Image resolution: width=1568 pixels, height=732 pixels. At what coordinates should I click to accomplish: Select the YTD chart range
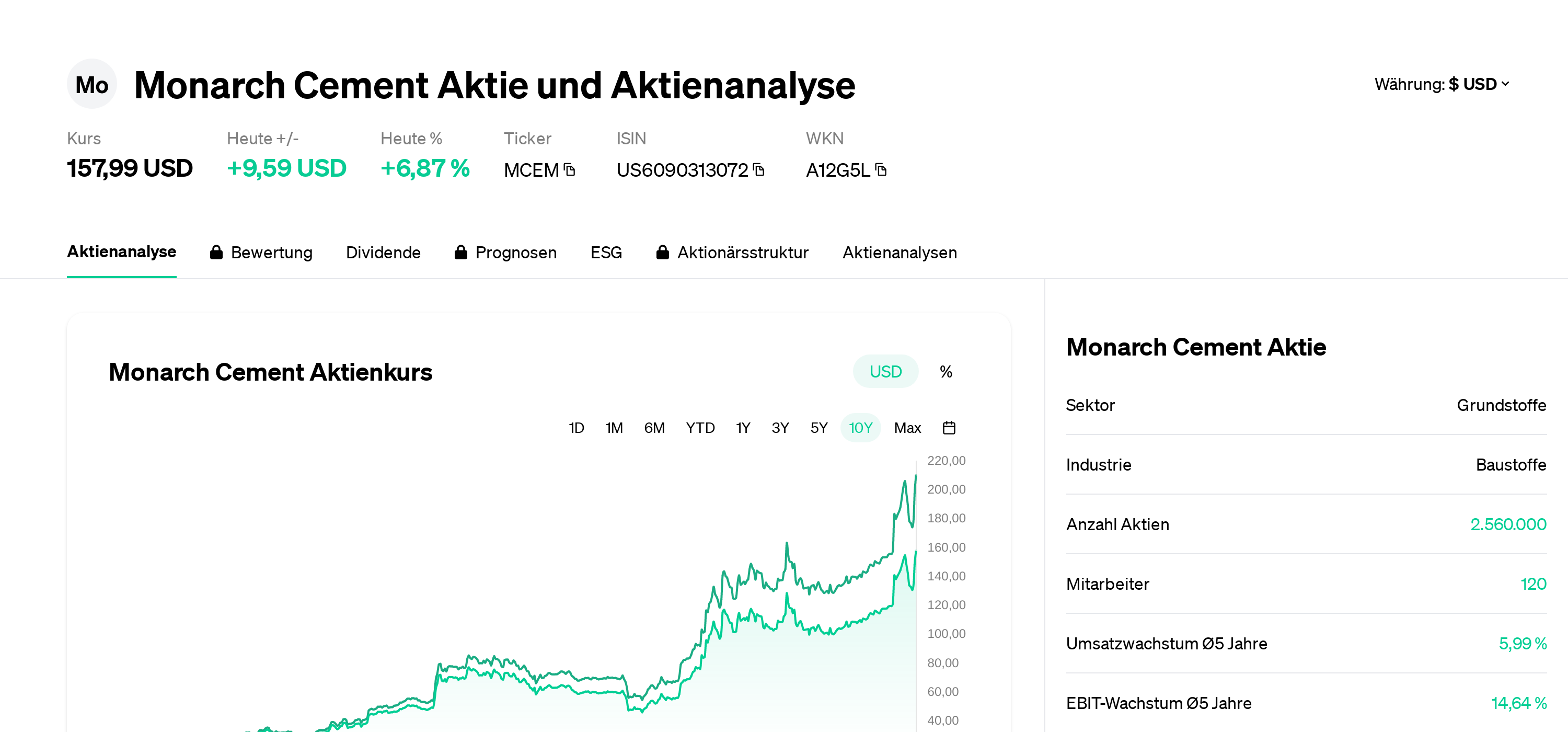pos(700,428)
